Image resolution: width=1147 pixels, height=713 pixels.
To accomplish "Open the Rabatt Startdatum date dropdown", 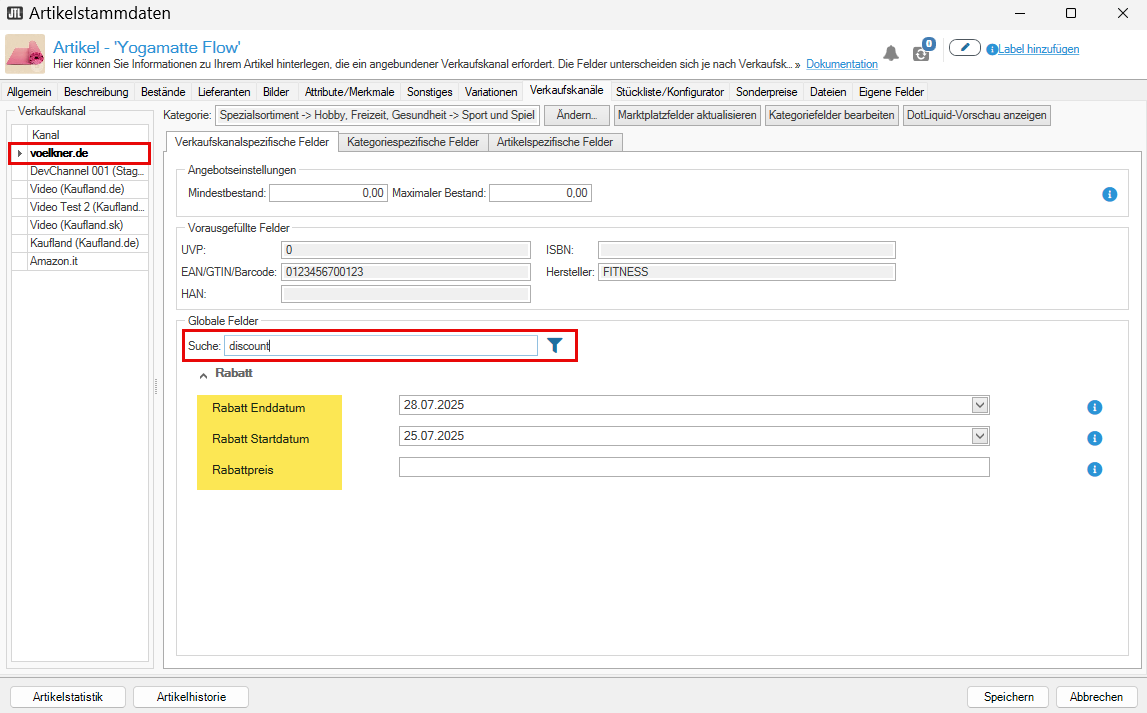I will click(980, 436).
